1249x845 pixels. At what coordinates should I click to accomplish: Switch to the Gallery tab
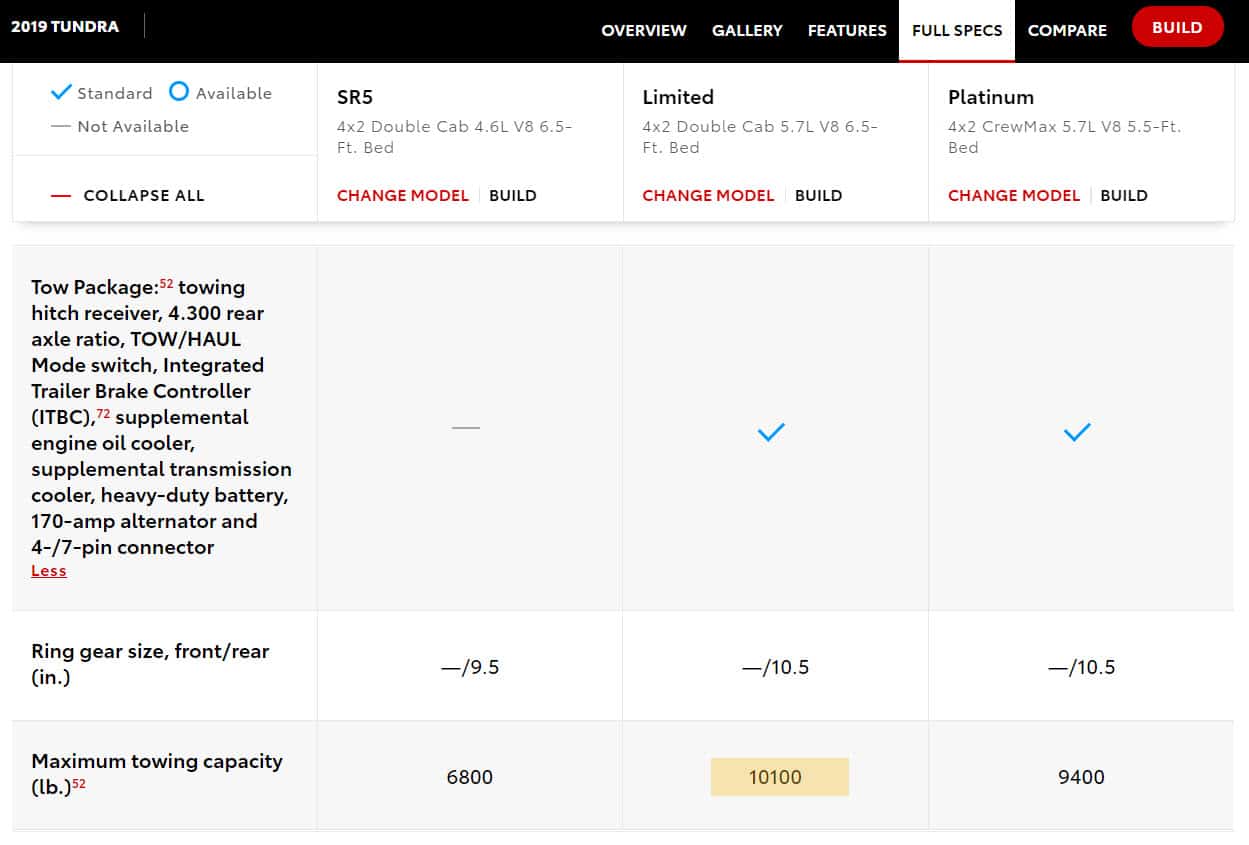coord(747,30)
